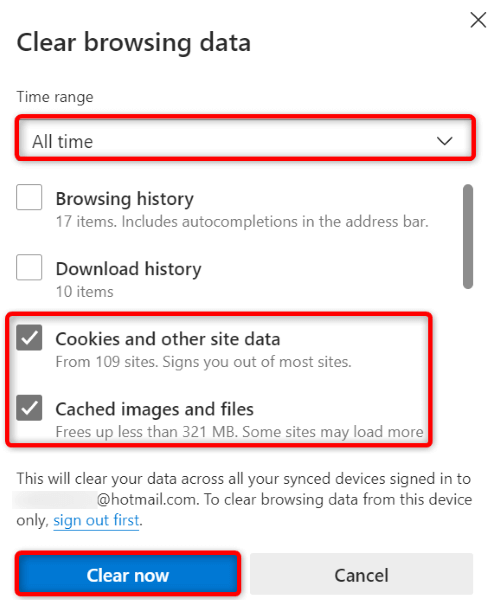Select the Browsing history label
The height and width of the screenshot is (600, 495).
pyautogui.click(x=125, y=199)
